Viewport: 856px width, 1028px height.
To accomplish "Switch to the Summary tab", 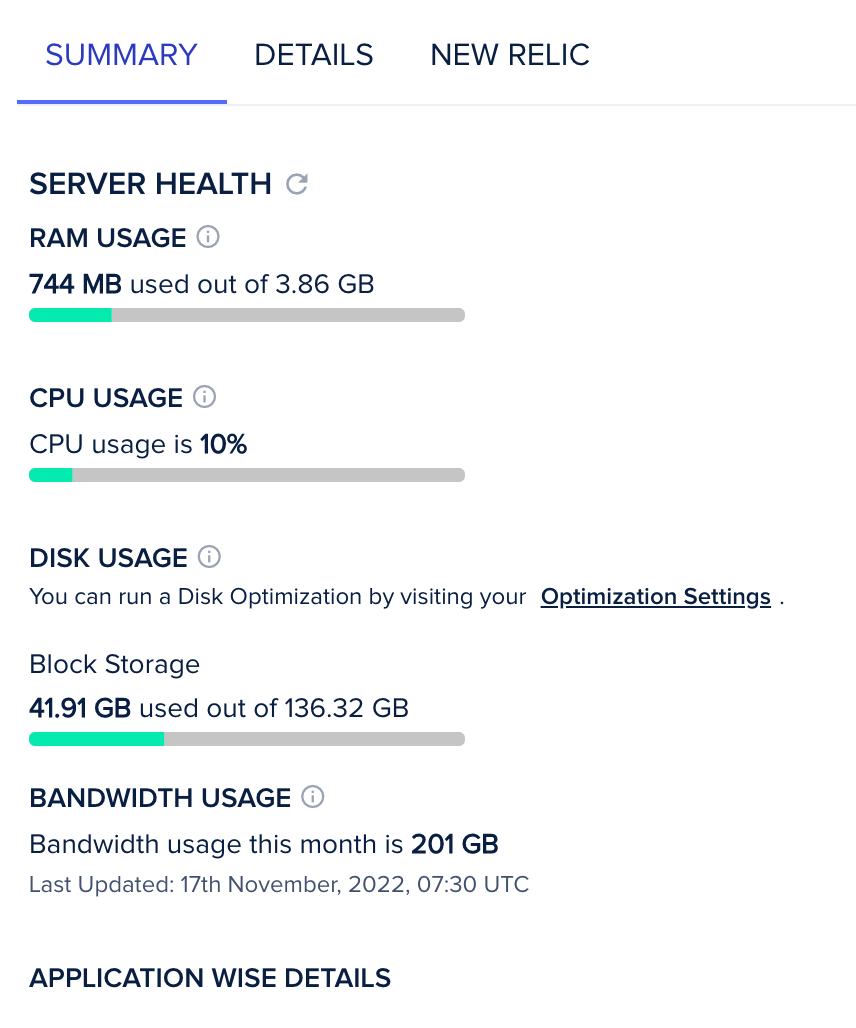I will pos(121,55).
